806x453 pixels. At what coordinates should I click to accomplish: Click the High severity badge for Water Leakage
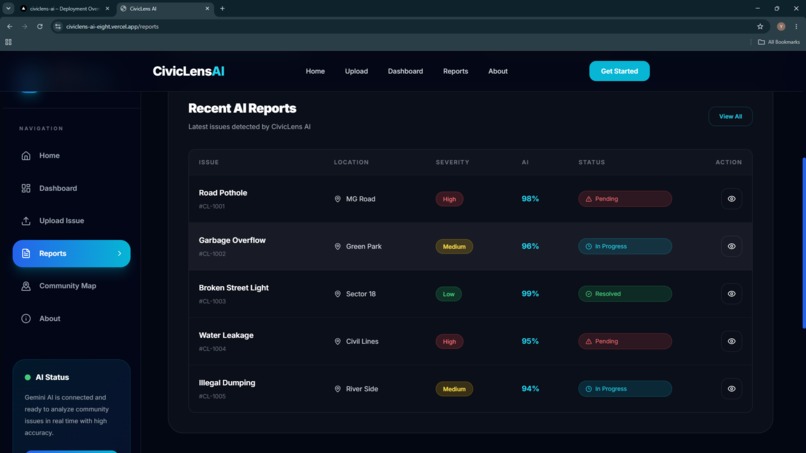point(449,341)
